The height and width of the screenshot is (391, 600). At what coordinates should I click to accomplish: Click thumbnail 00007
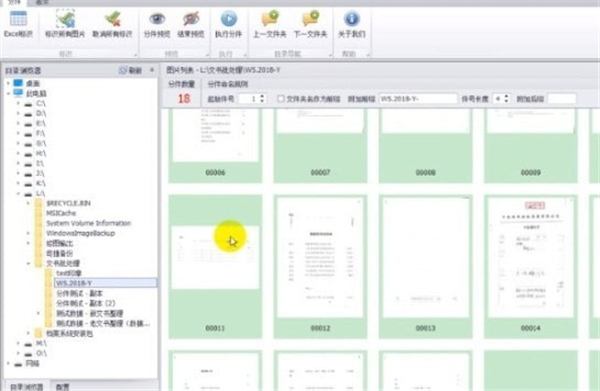[320, 145]
